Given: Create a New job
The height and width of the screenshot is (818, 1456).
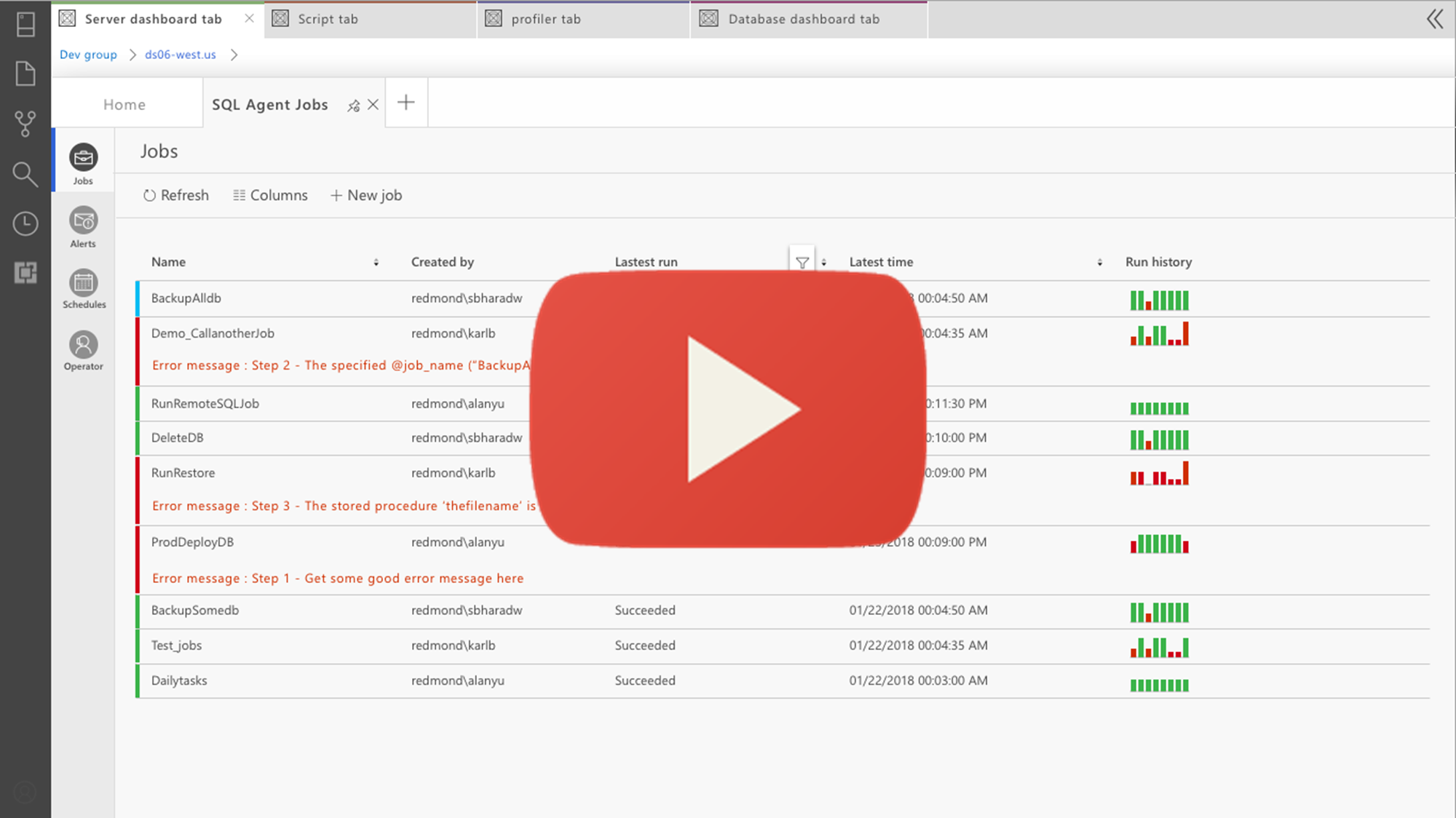Looking at the screenshot, I should pos(366,195).
